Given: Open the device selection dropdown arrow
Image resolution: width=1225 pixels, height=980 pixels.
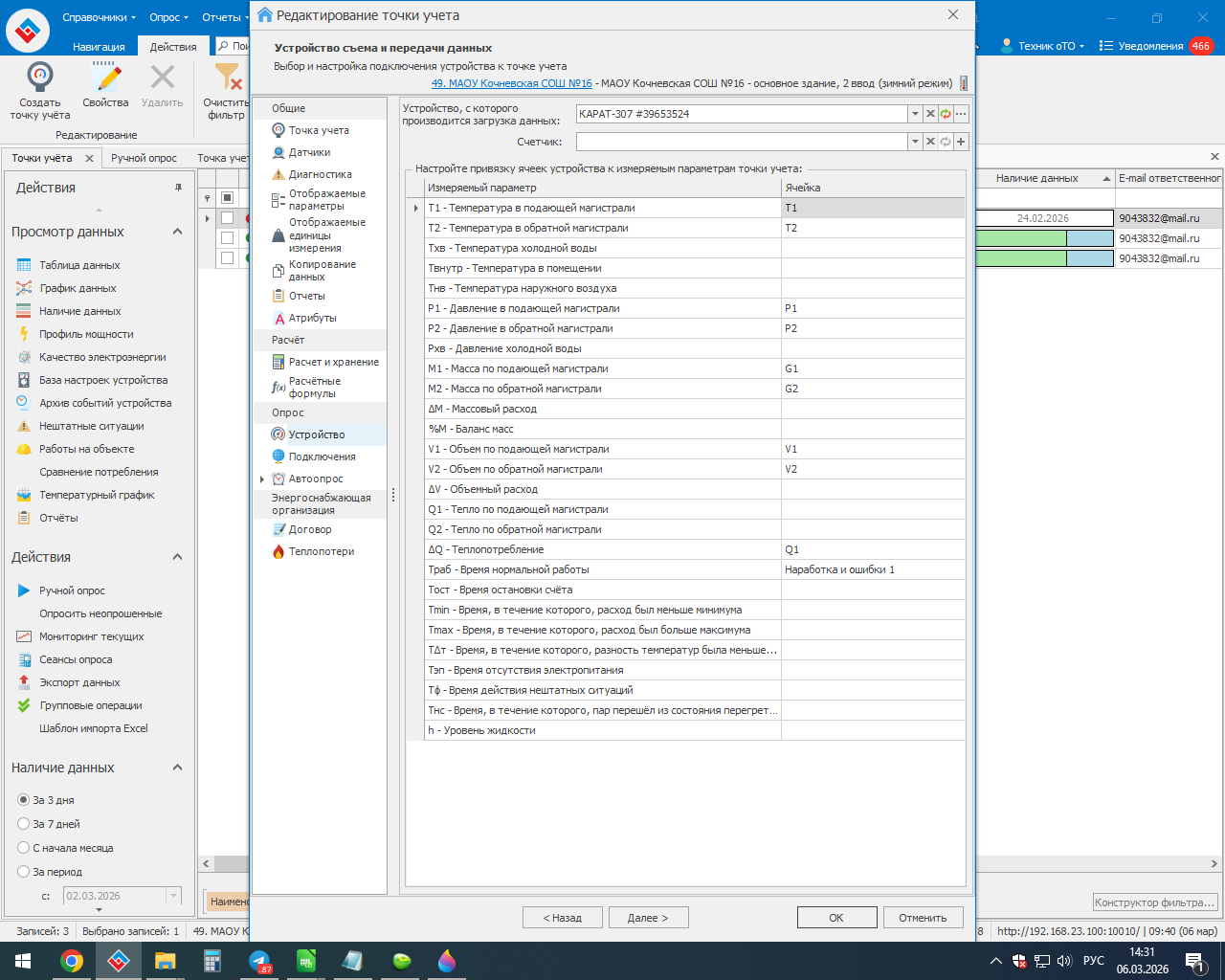Looking at the screenshot, I should 915,114.
